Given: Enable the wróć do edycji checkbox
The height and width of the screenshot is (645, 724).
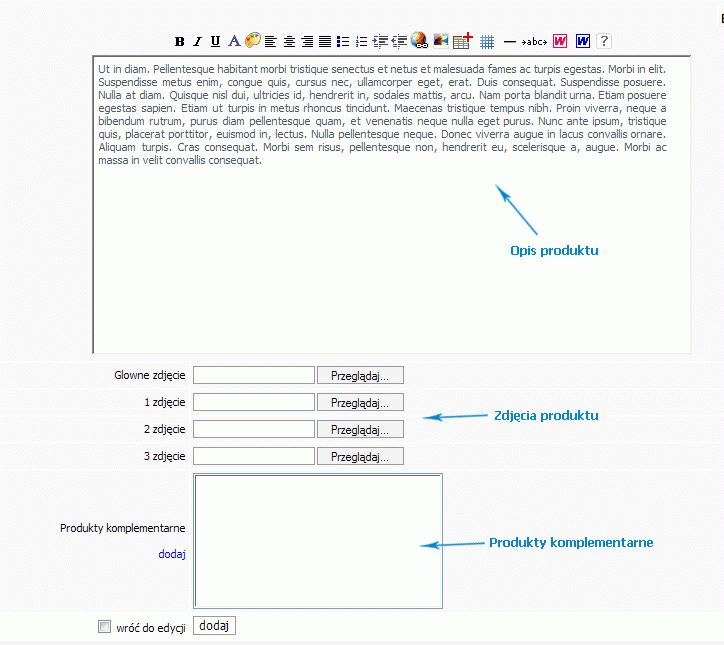Looking at the screenshot, I should (105, 627).
